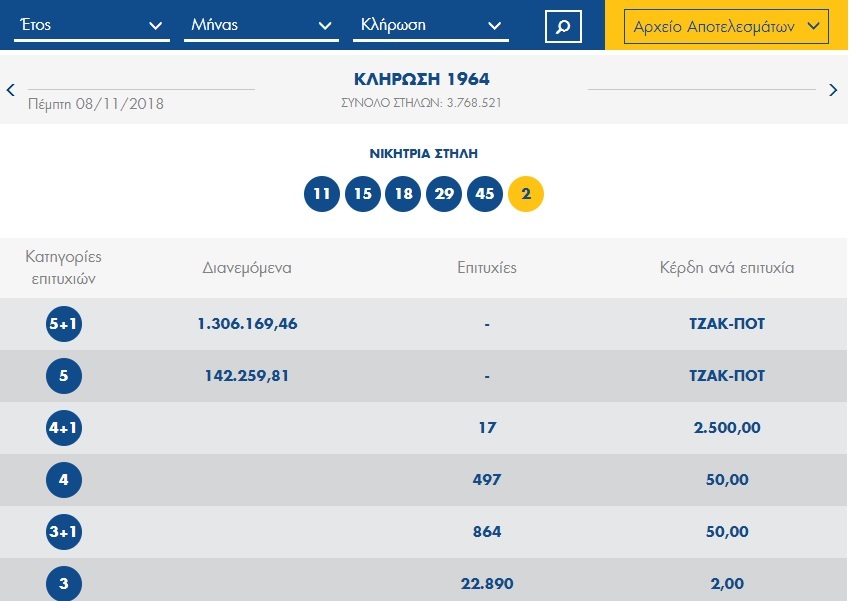Viewport: 851px width, 601px height.
Task: Go to previous draw with left arrow
Action: point(11,90)
